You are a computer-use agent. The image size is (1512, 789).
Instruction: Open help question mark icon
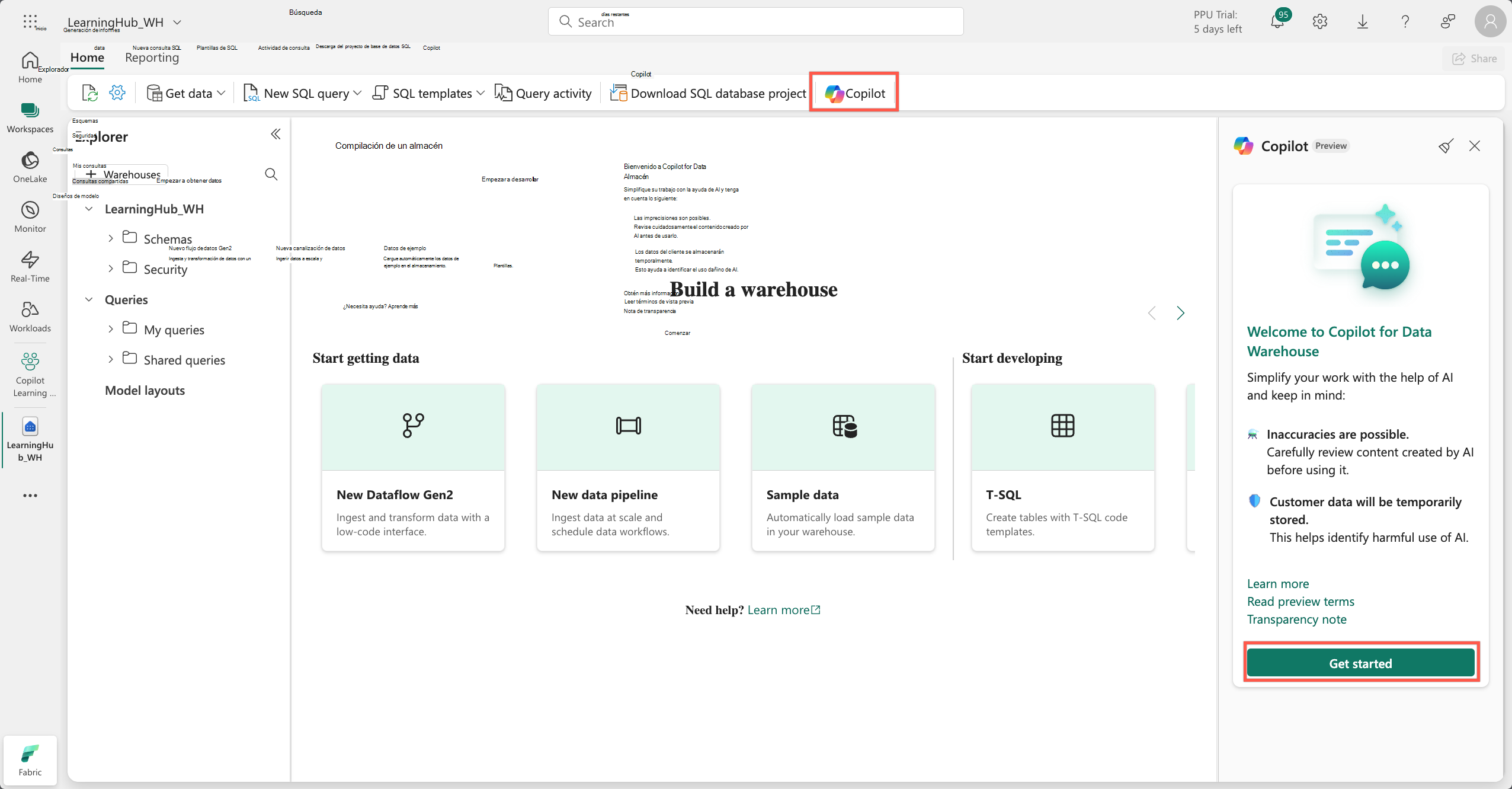point(1405,22)
